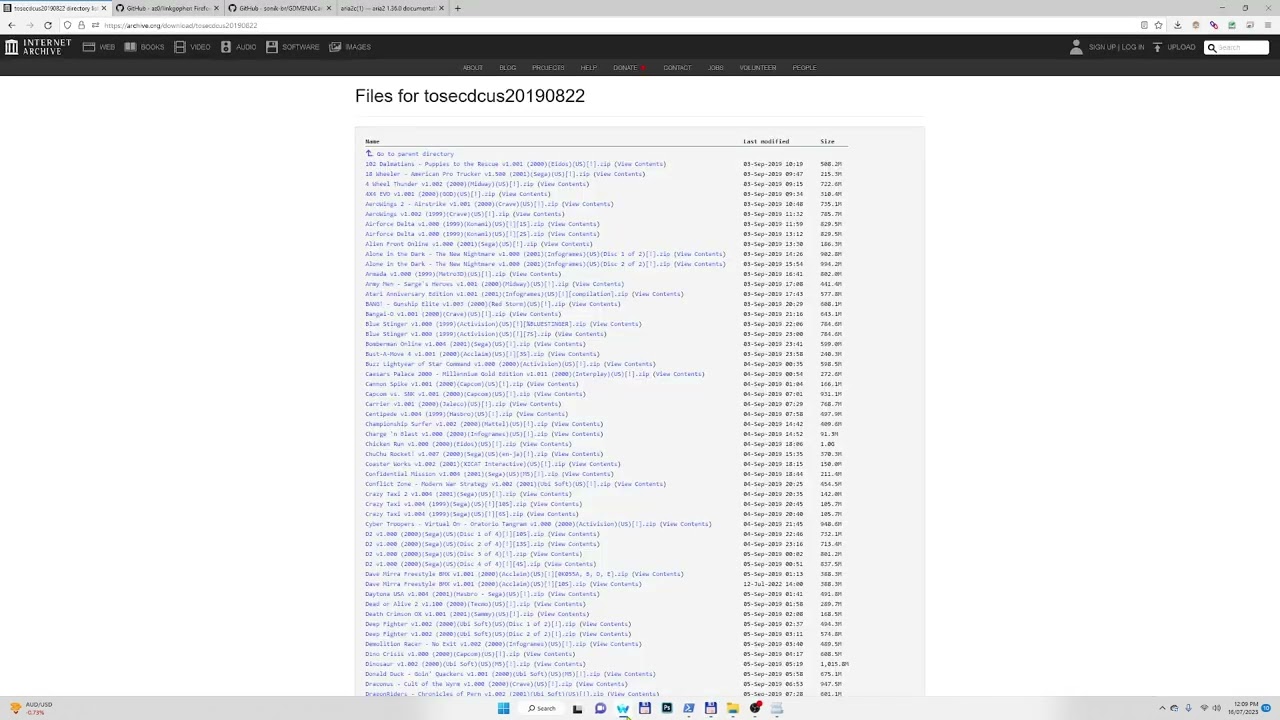
Task: Download Cannon Spike zip file
Action: [x=444, y=384]
